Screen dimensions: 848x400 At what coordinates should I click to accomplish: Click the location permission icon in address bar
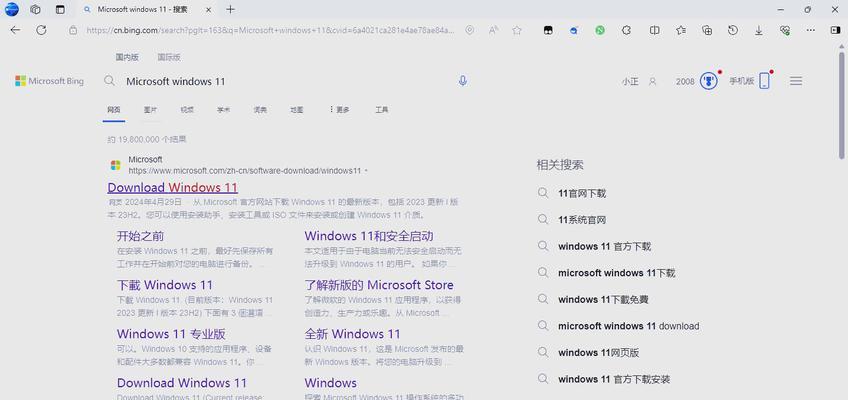tap(469, 31)
